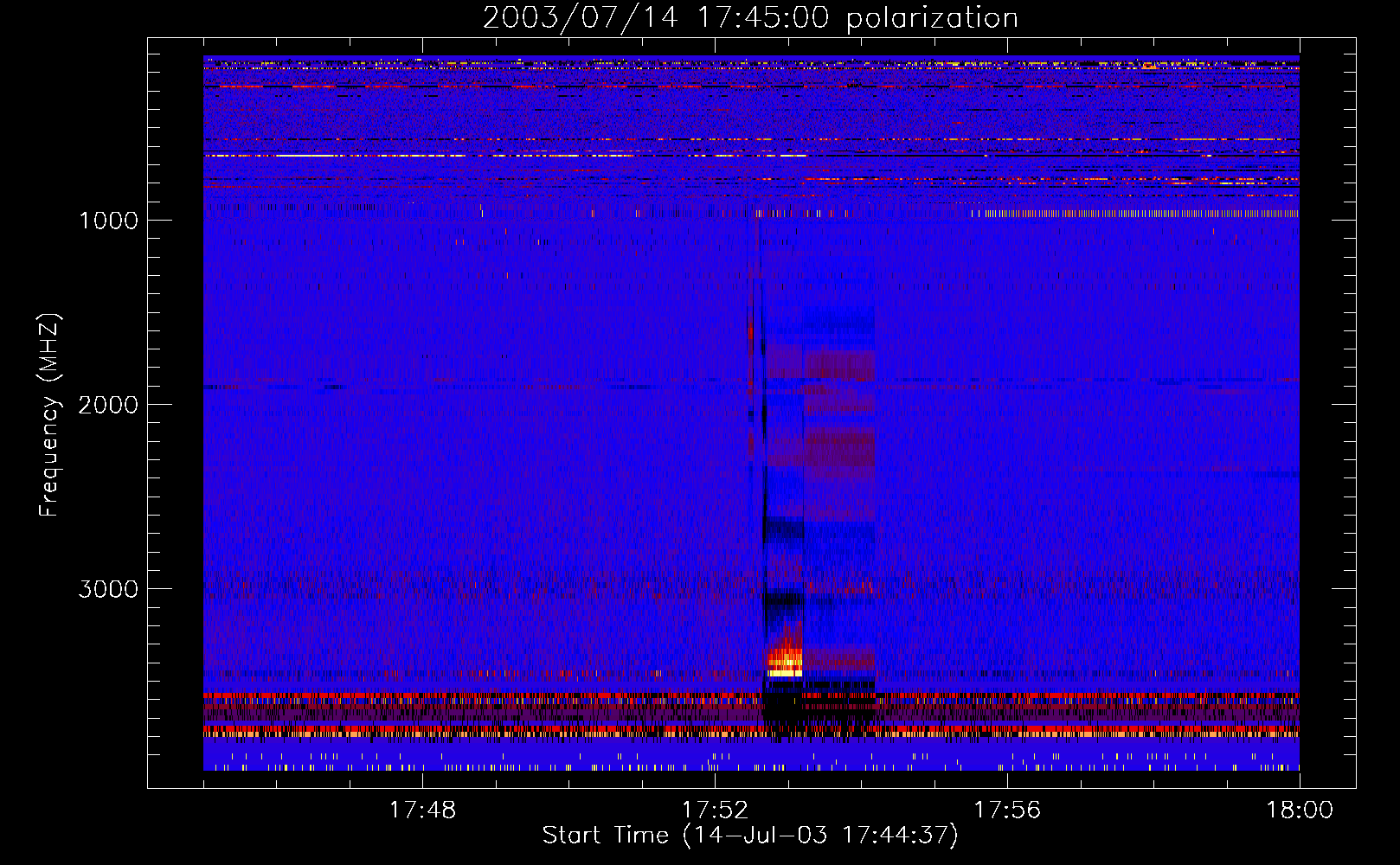Image resolution: width=1400 pixels, height=865 pixels.
Task: Click the 'Frequency (MHZ)' axis label
Action: pyautogui.click(x=49, y=416)
